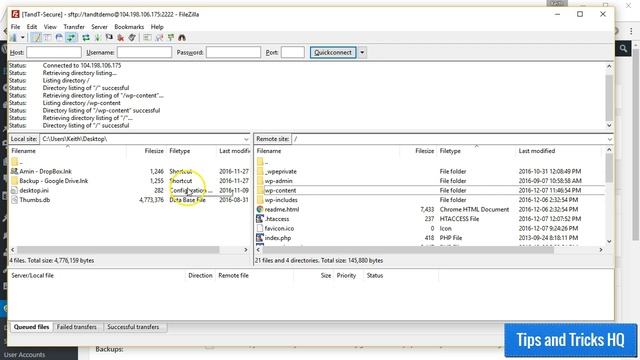Screen dimensions: 640x360
Task: Toggle directory comparison
Action: click(159, 38)
